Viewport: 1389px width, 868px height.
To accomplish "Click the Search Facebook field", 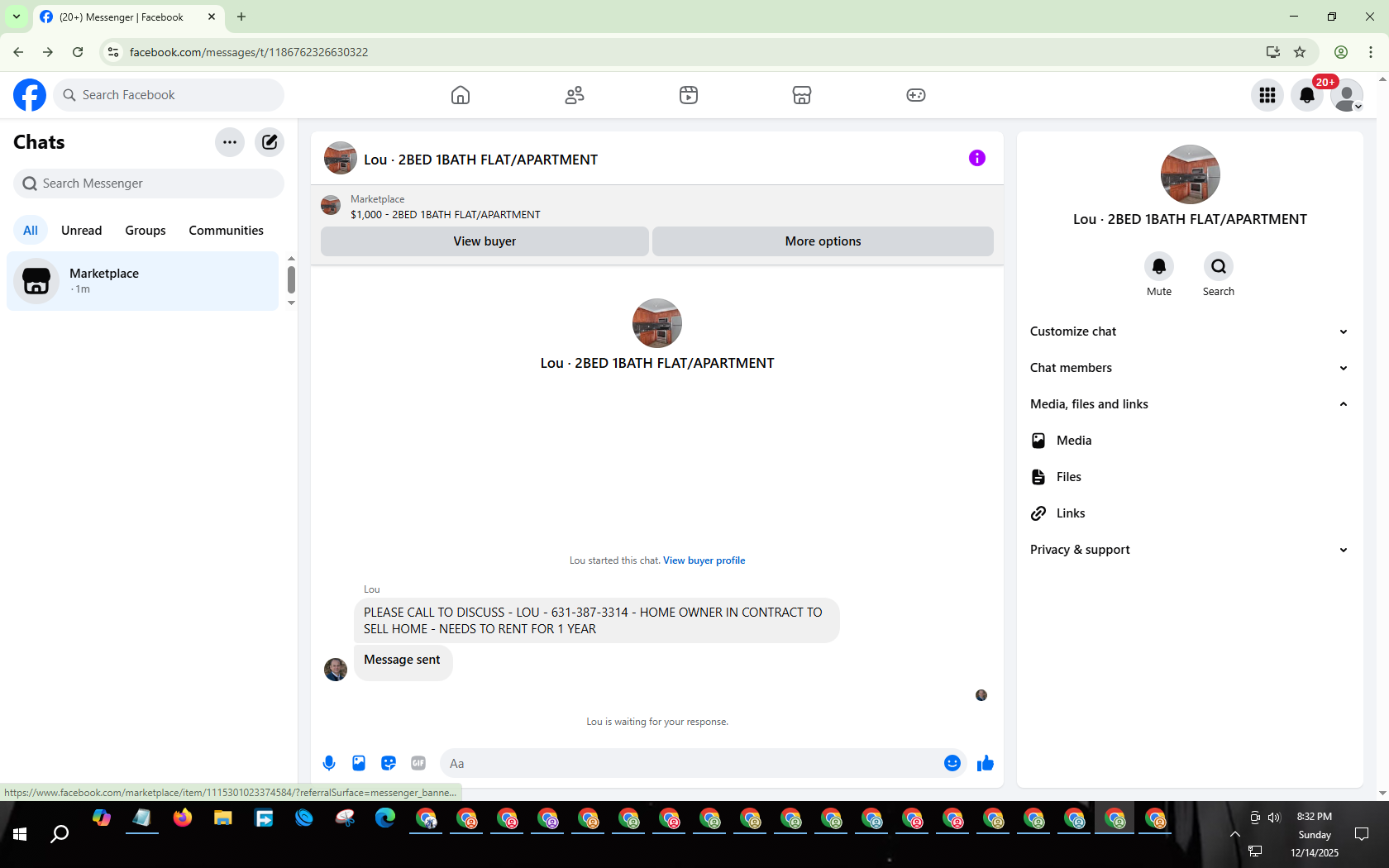I will [x=169, y=95].
